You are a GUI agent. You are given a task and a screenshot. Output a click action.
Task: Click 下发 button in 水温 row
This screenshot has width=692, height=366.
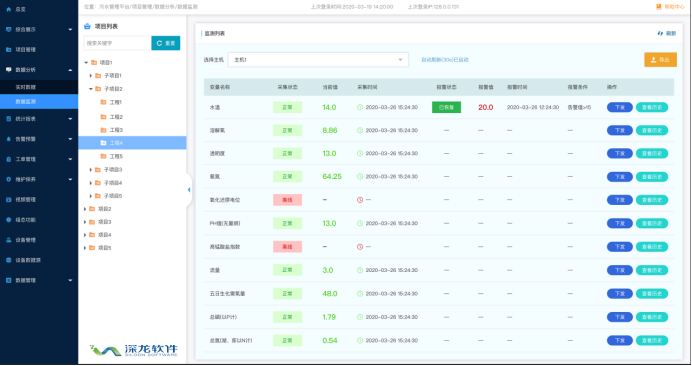[620, 107]
